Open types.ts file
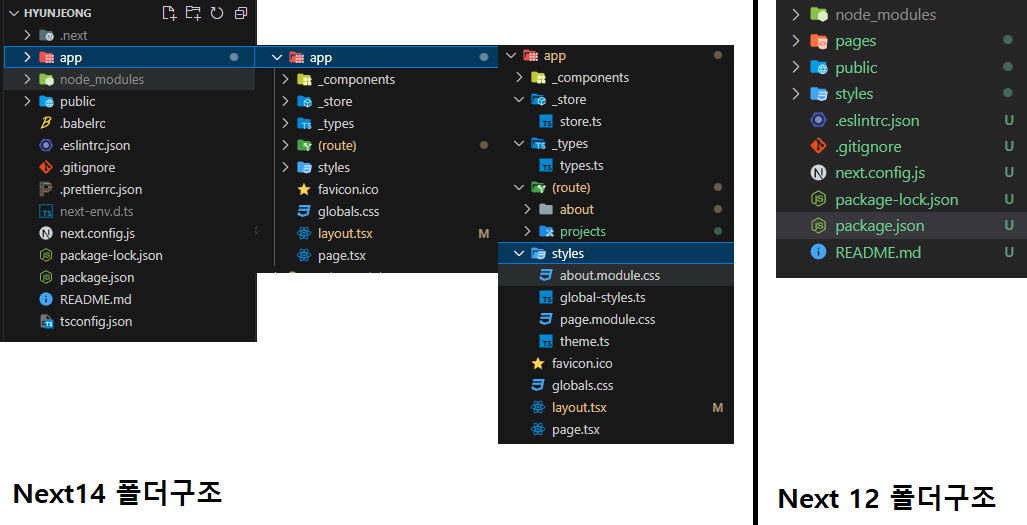 pos(582,166)
